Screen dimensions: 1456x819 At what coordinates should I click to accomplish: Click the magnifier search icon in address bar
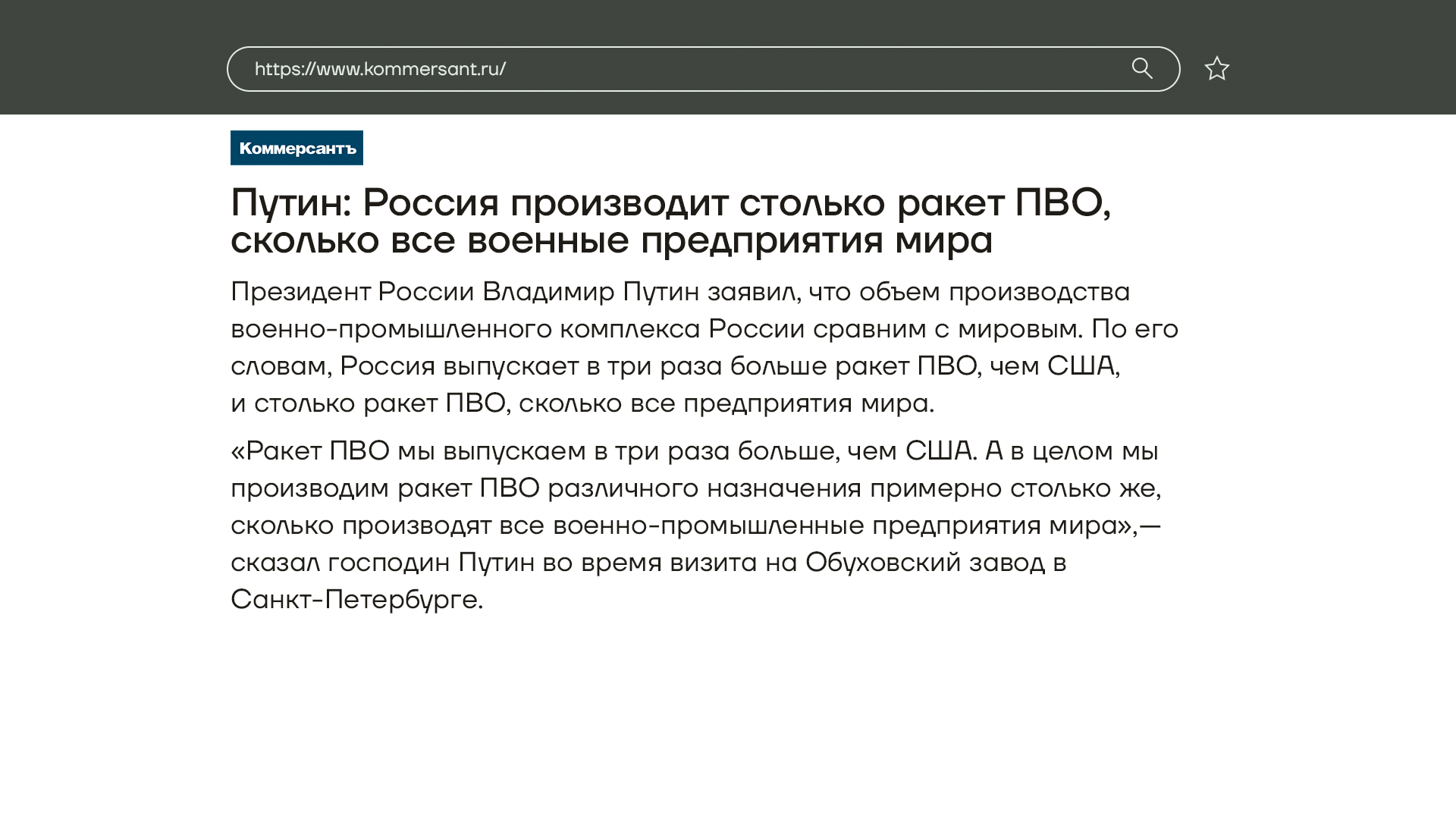(1142, 69)
